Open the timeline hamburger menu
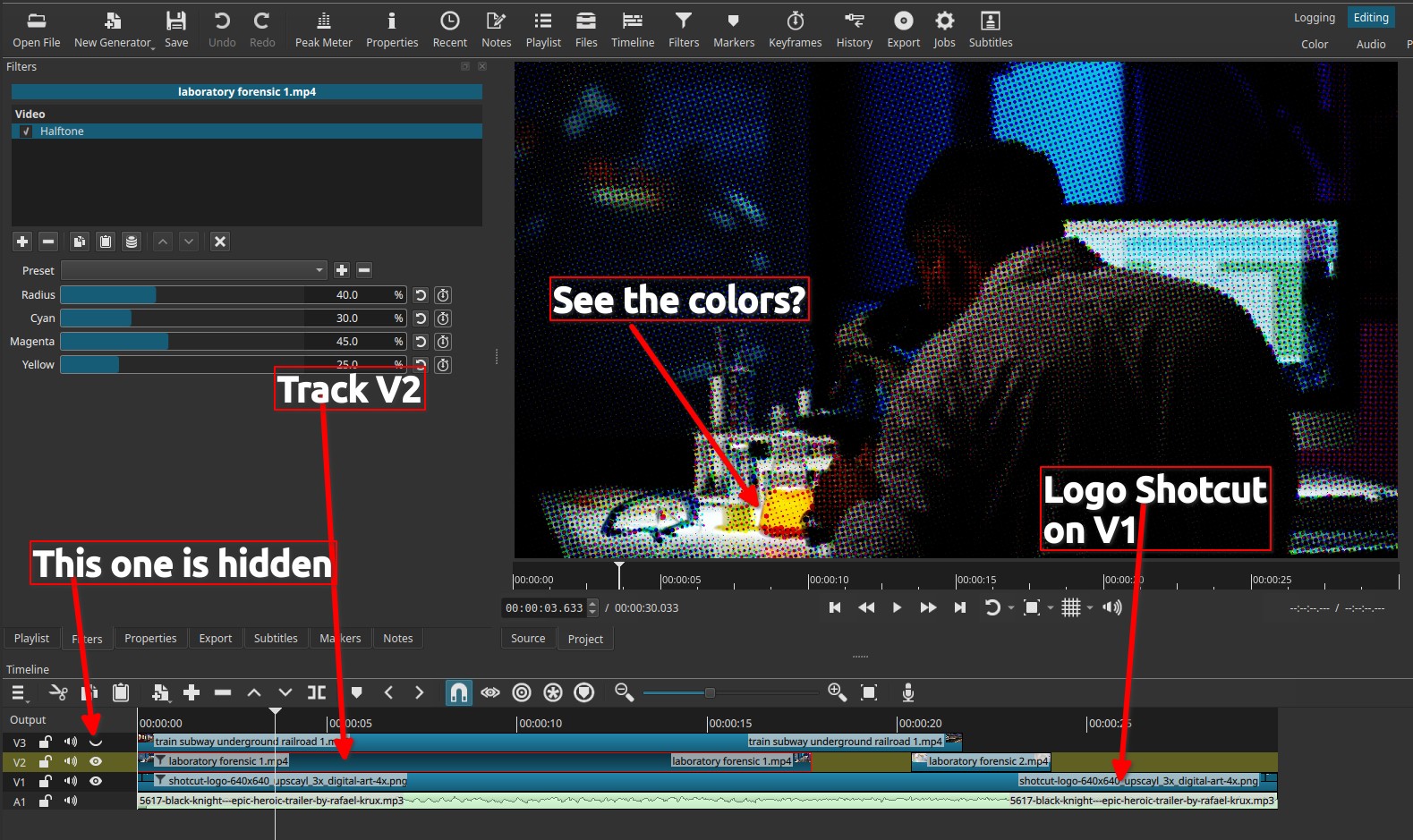Screen dimensions: 1413x840 pos(18,693)
